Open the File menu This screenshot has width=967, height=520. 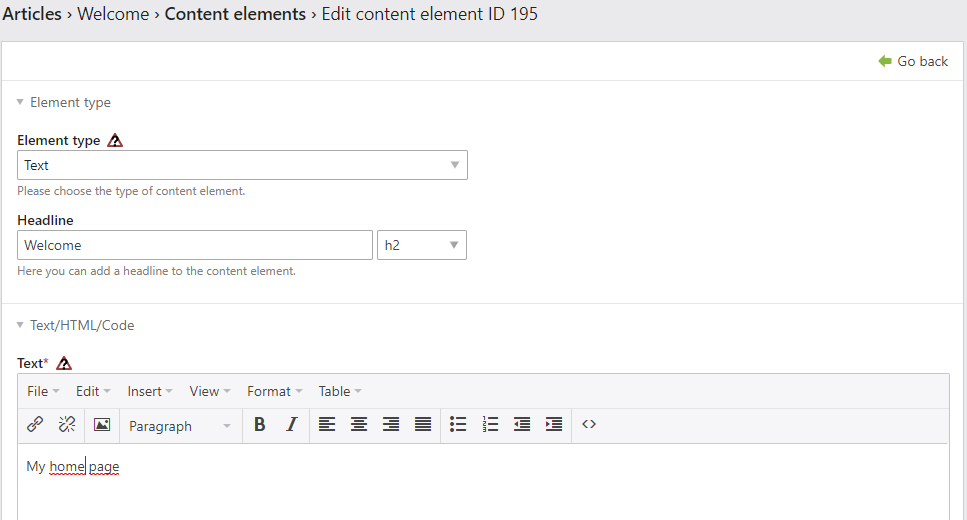[43, 391]
